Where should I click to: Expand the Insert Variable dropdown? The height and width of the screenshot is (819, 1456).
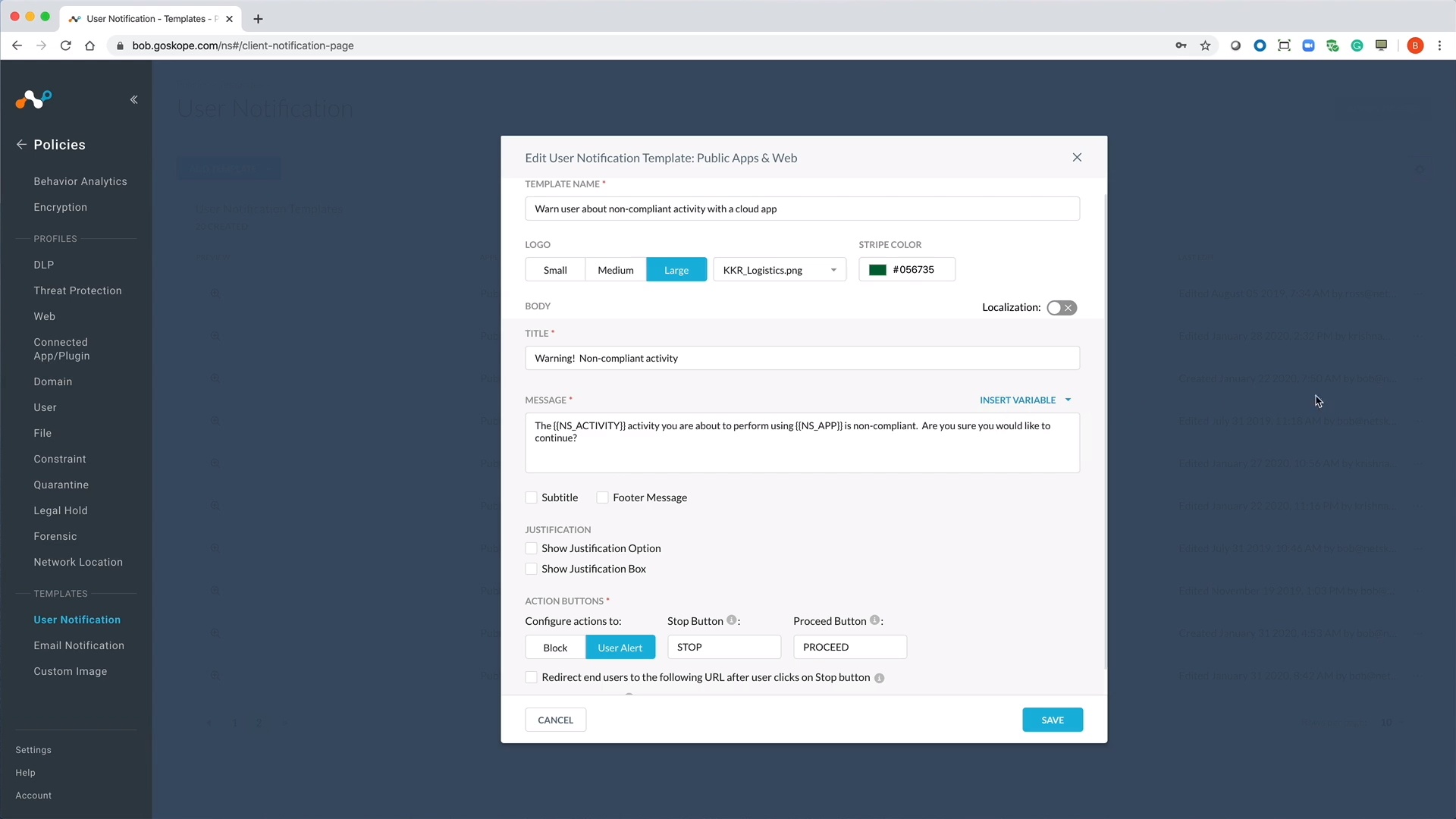[x=1025, y=400]
